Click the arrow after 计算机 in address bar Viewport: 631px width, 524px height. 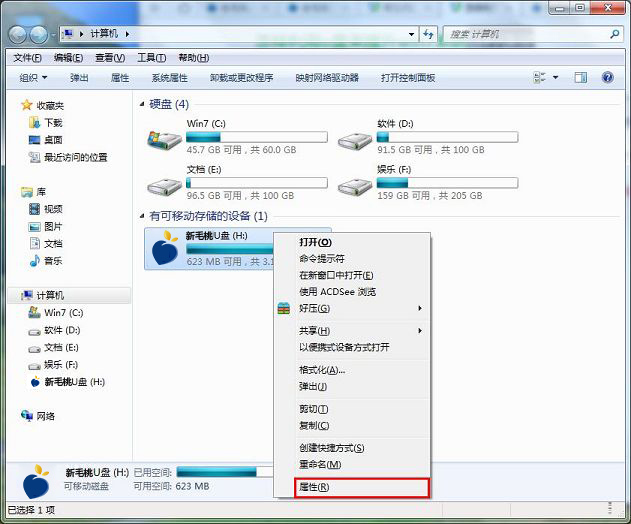tap(127, 34)
